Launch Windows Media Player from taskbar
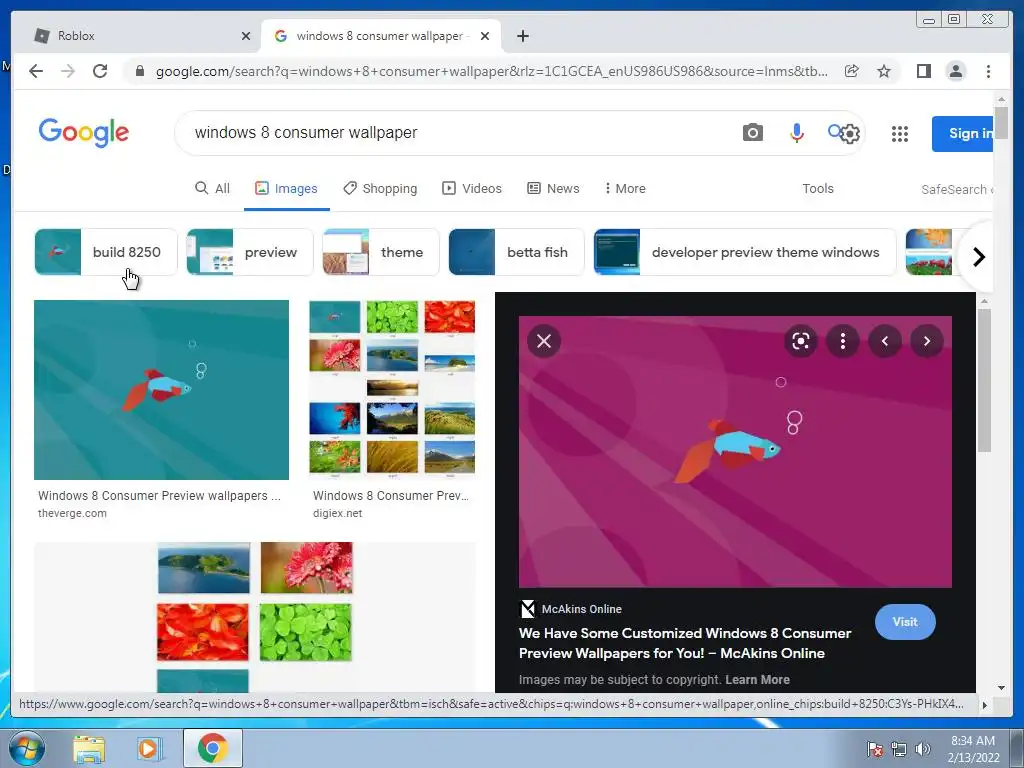This screenshot has width=1024, height=768. click(149, 749)
